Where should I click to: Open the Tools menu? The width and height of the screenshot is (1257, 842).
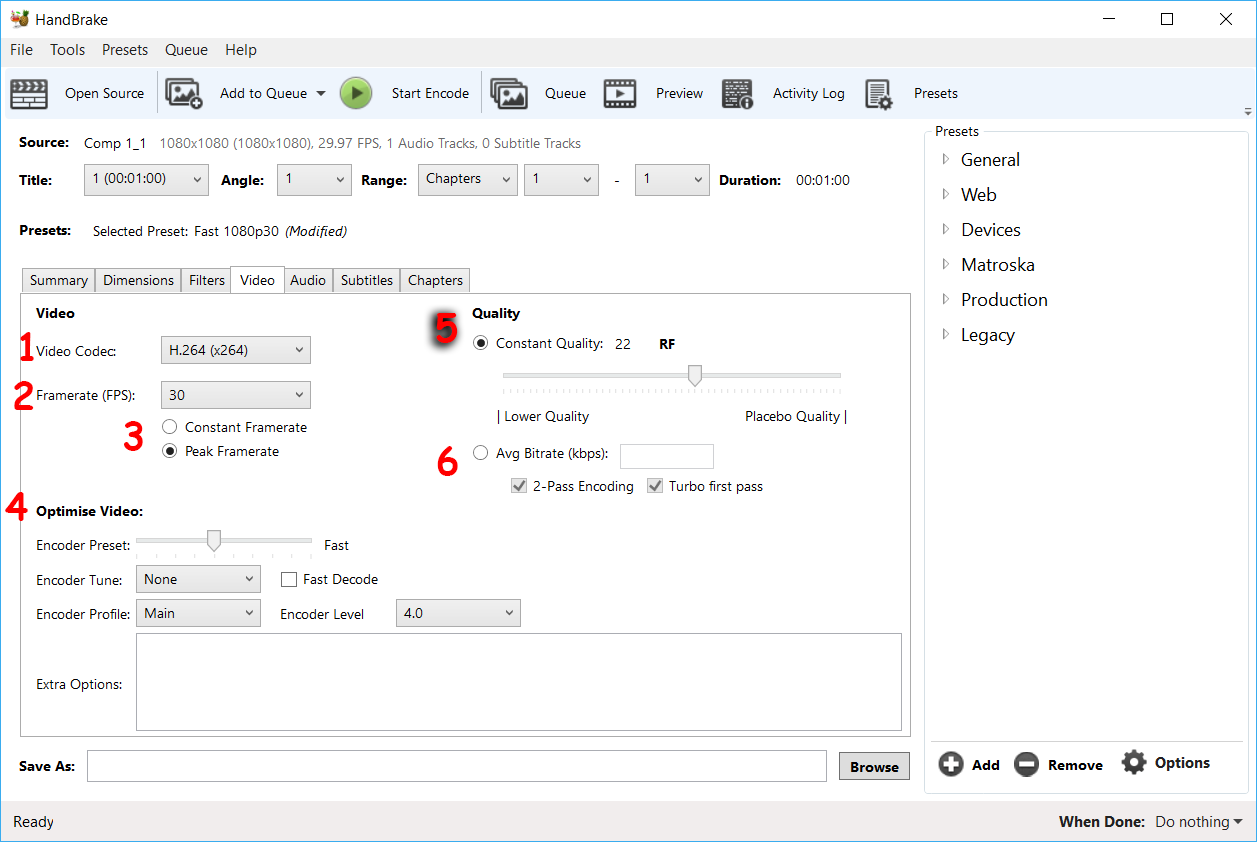[x=68, y=50]
